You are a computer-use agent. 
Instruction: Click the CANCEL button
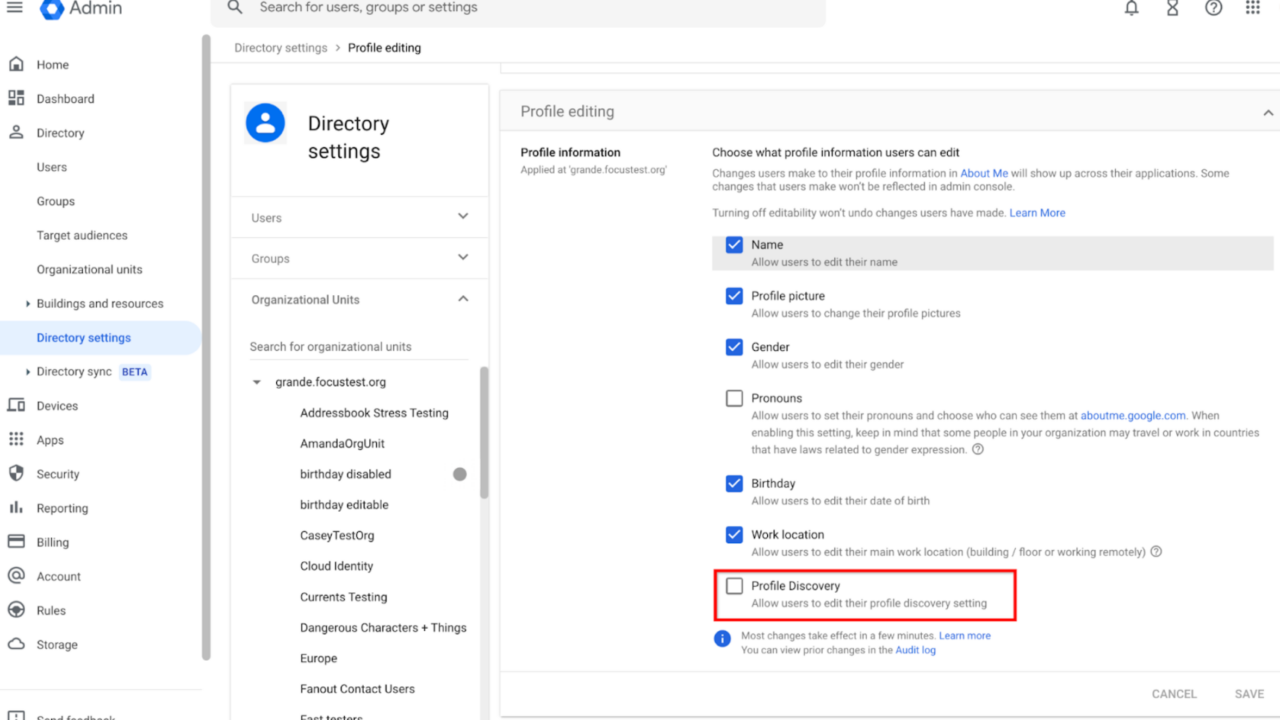click(1174, 694)
